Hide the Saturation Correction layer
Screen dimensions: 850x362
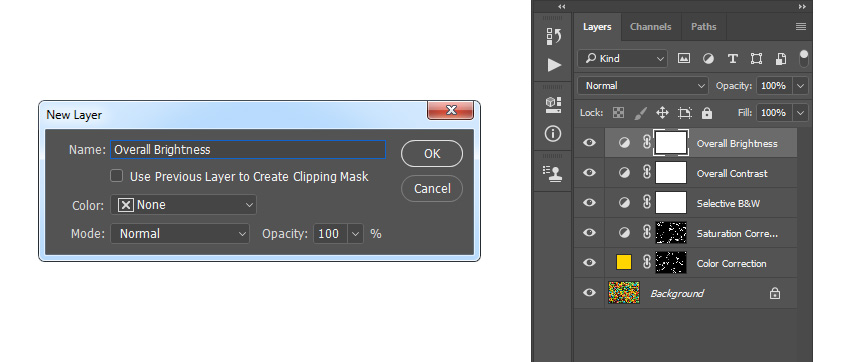point(589,233)
